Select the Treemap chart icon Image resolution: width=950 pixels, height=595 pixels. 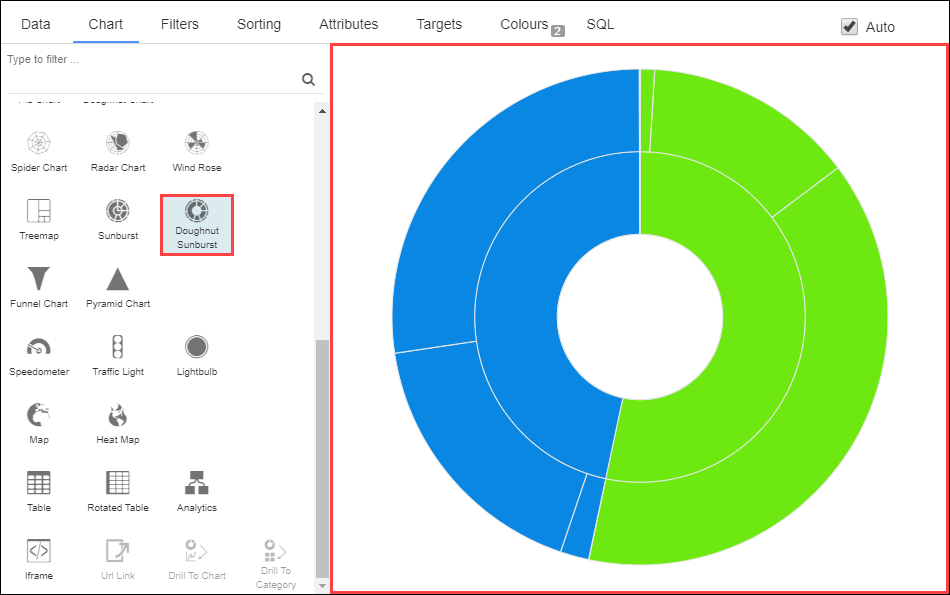point(39,210)
